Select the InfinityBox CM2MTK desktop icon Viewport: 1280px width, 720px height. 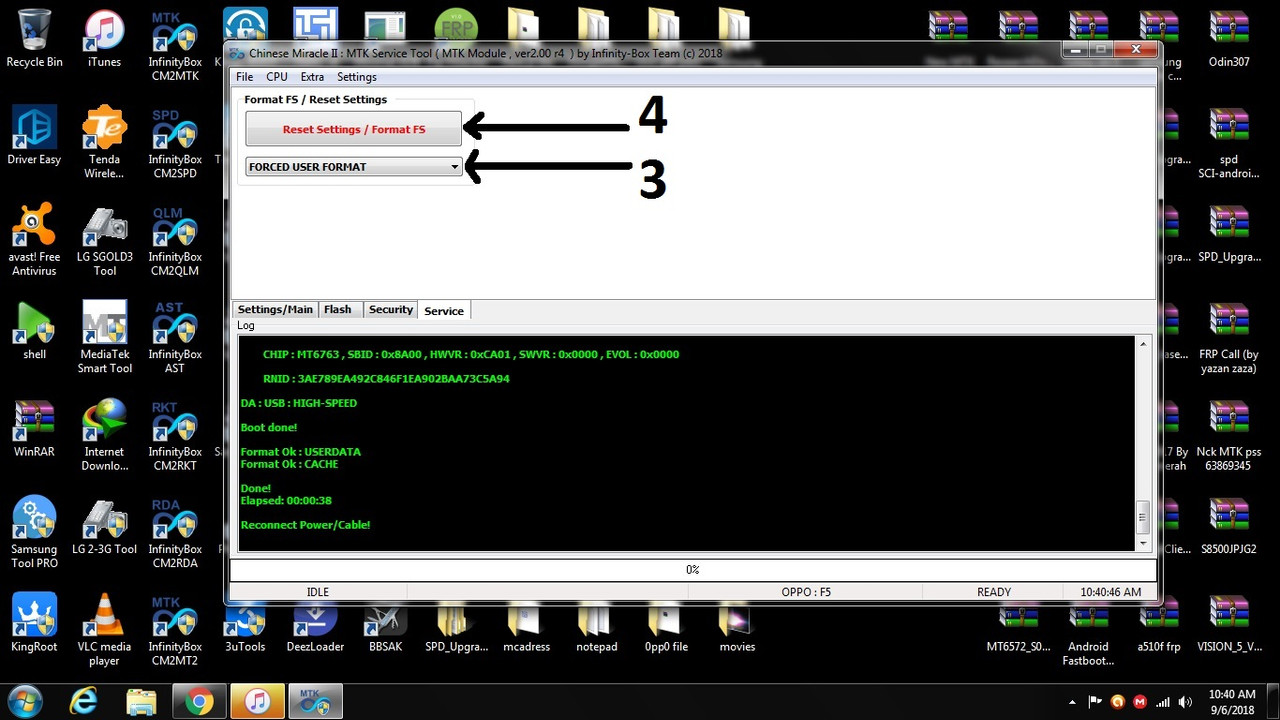coord(175,47)
